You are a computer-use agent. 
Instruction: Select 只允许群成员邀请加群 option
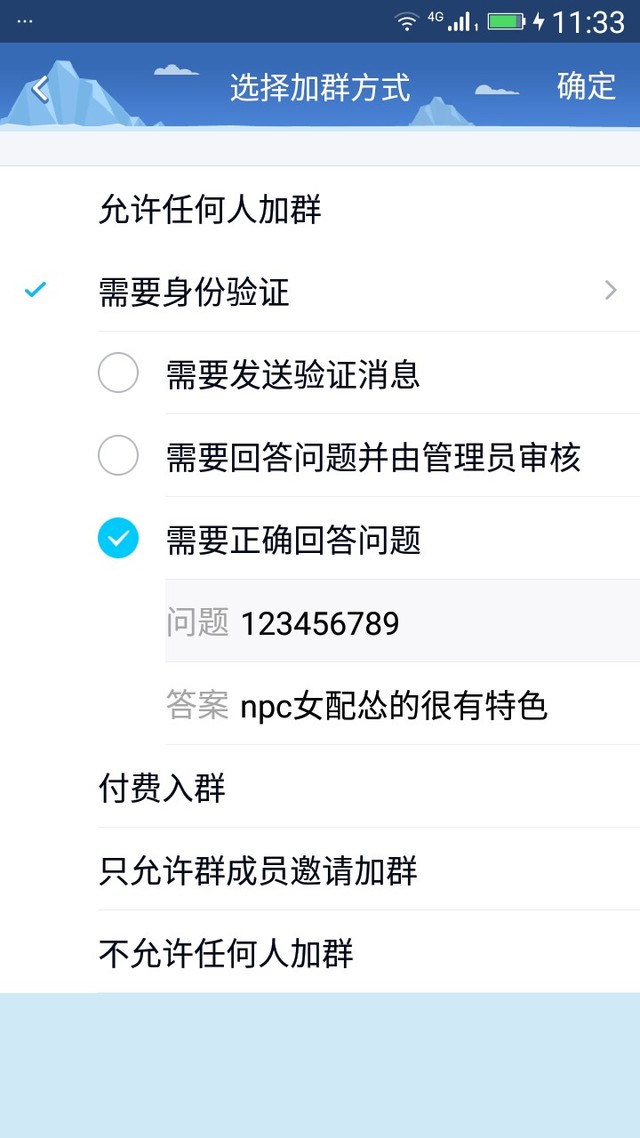click(257, 870)
